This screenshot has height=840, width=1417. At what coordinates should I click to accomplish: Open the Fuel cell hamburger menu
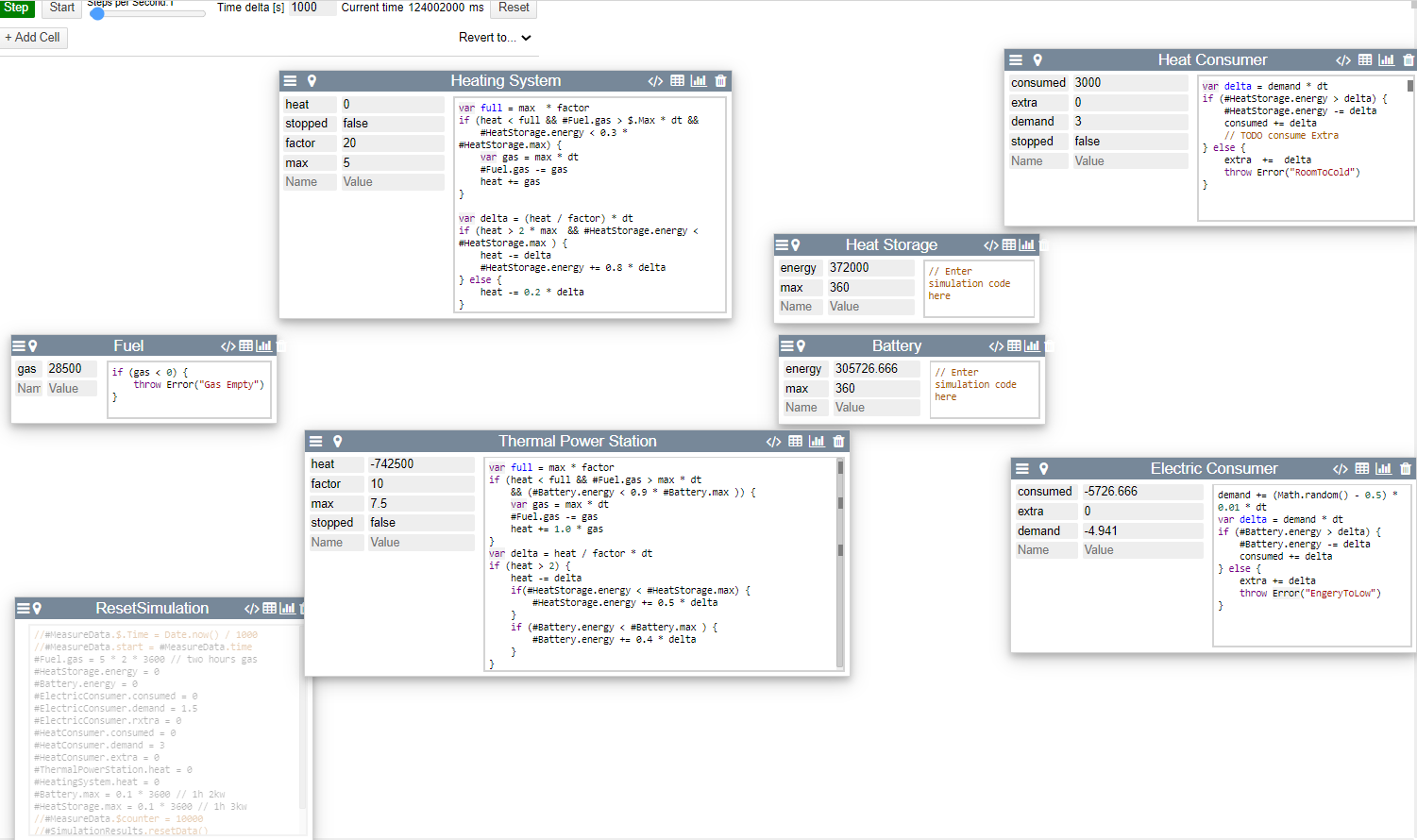[18, 346]
